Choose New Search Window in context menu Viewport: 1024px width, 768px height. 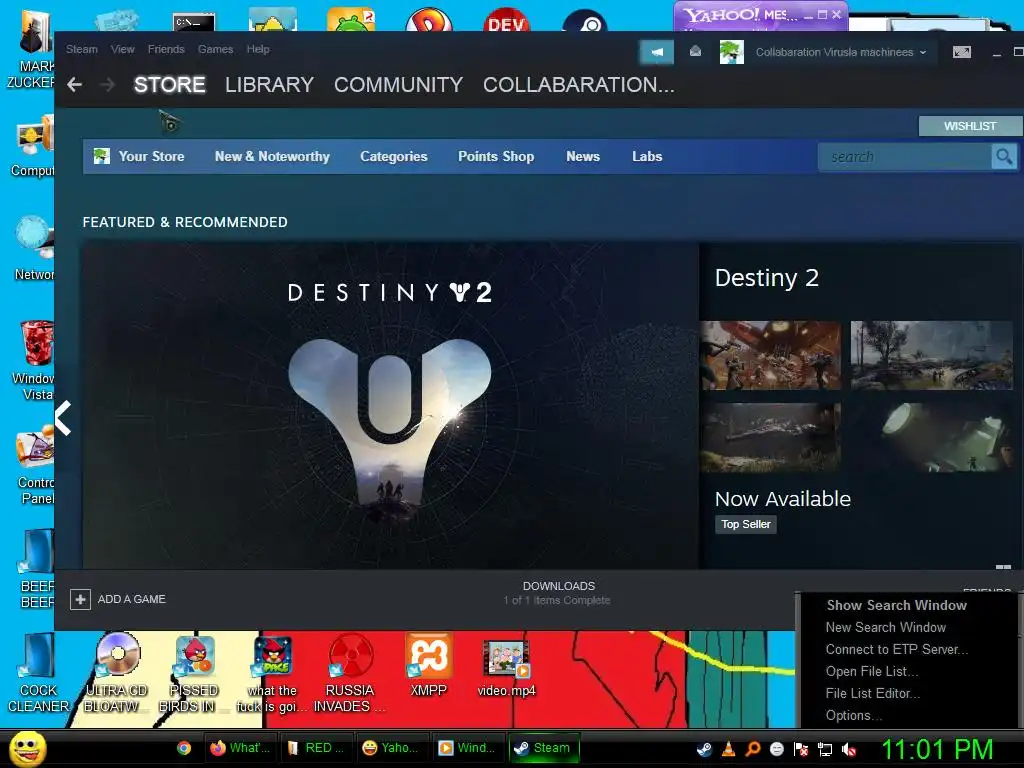coord(886,628)
